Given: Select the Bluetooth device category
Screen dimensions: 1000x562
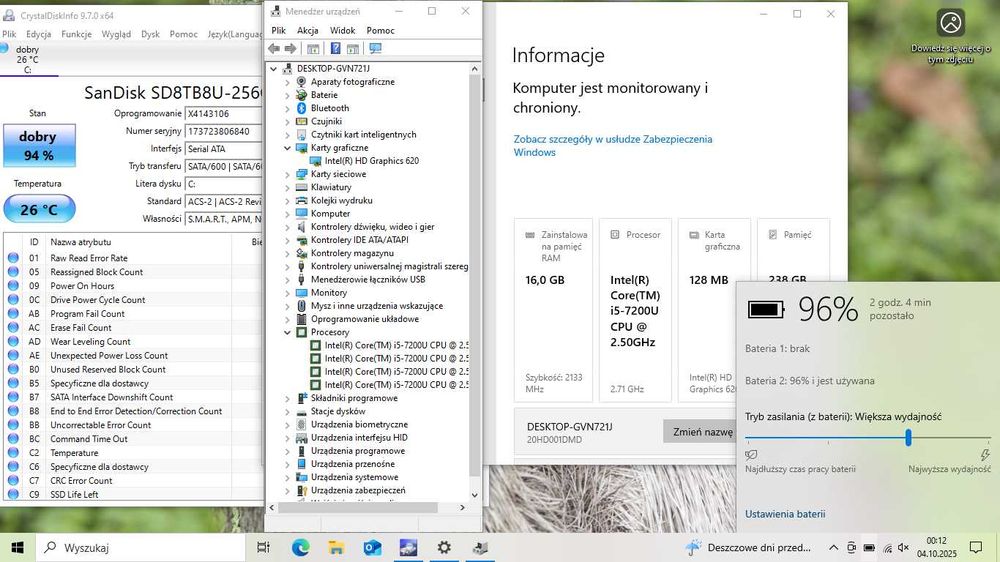Looking at the screenshot, I should tap(330, 108).
